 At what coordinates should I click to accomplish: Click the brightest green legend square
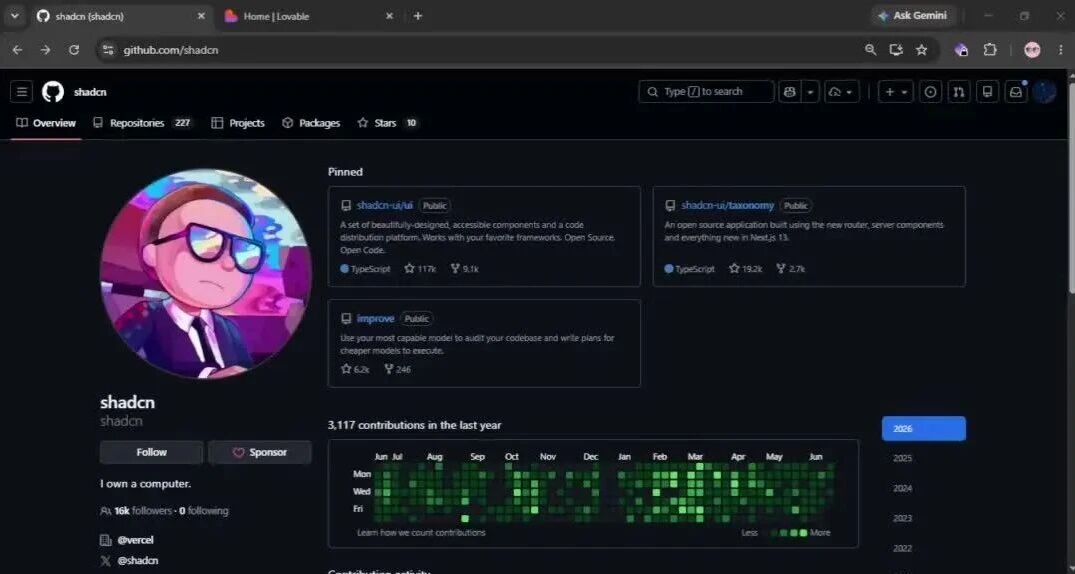(804, 533)
